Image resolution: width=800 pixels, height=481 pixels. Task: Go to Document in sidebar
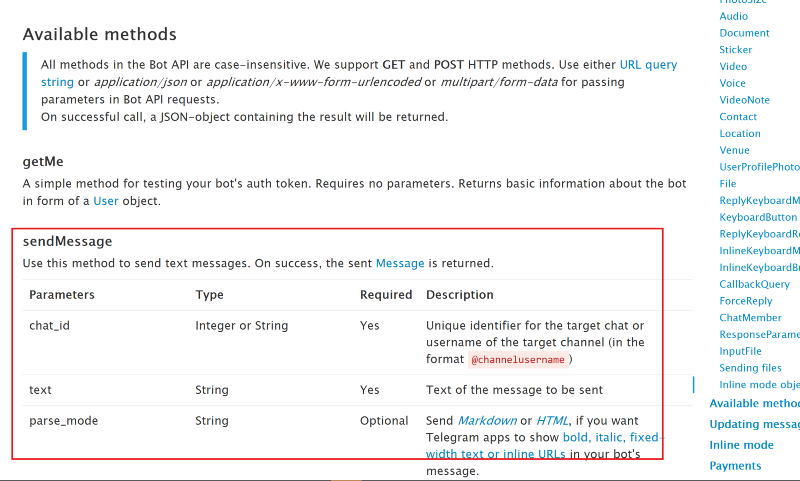tap(744, 33)
